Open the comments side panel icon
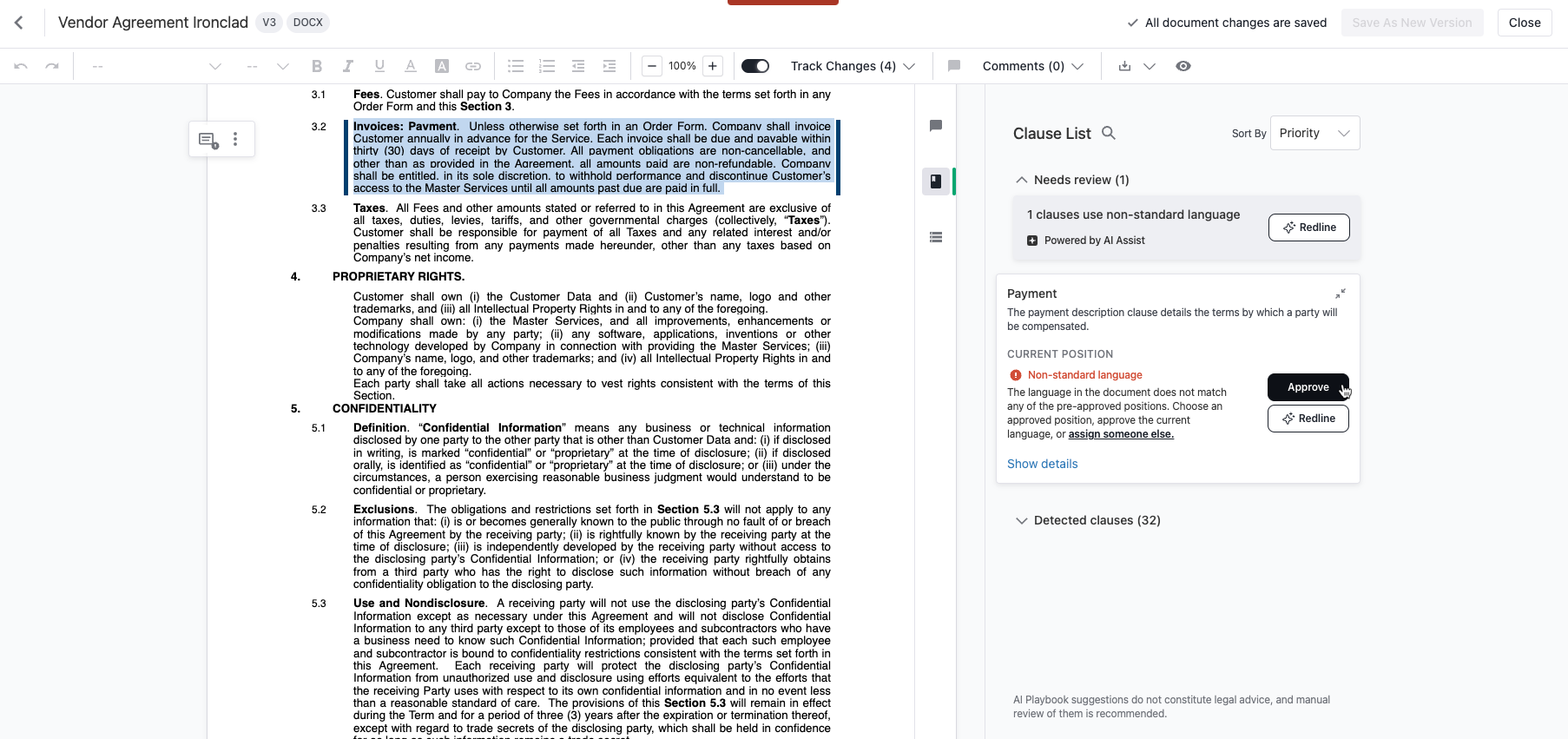Viewport: 1568px width, 739px height. click(x=936, y=126)
